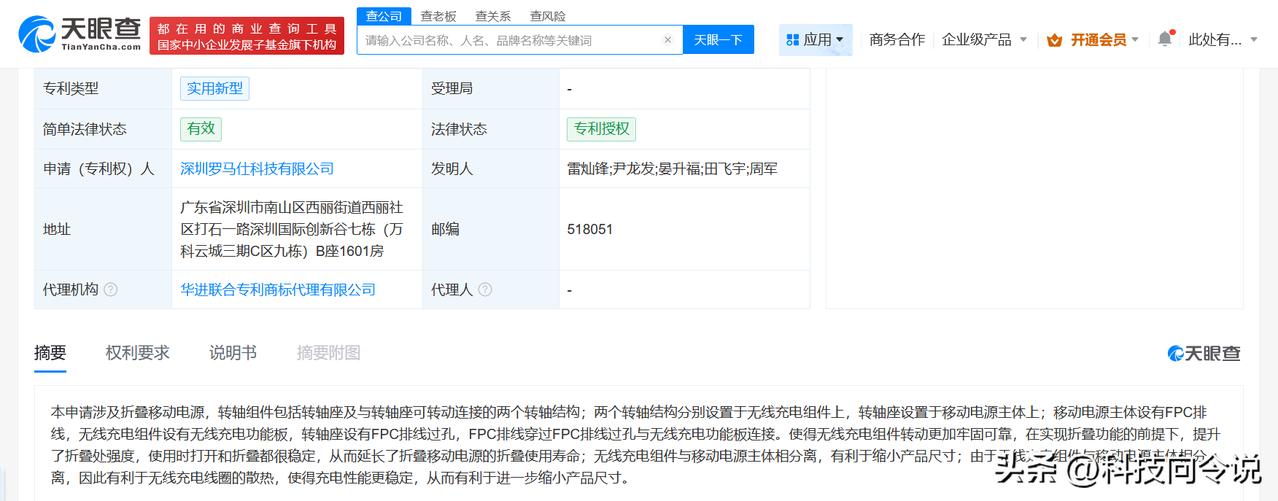Screen dimensions: 1278x501
Task: Click the postal code 518051
Action: 590,229
